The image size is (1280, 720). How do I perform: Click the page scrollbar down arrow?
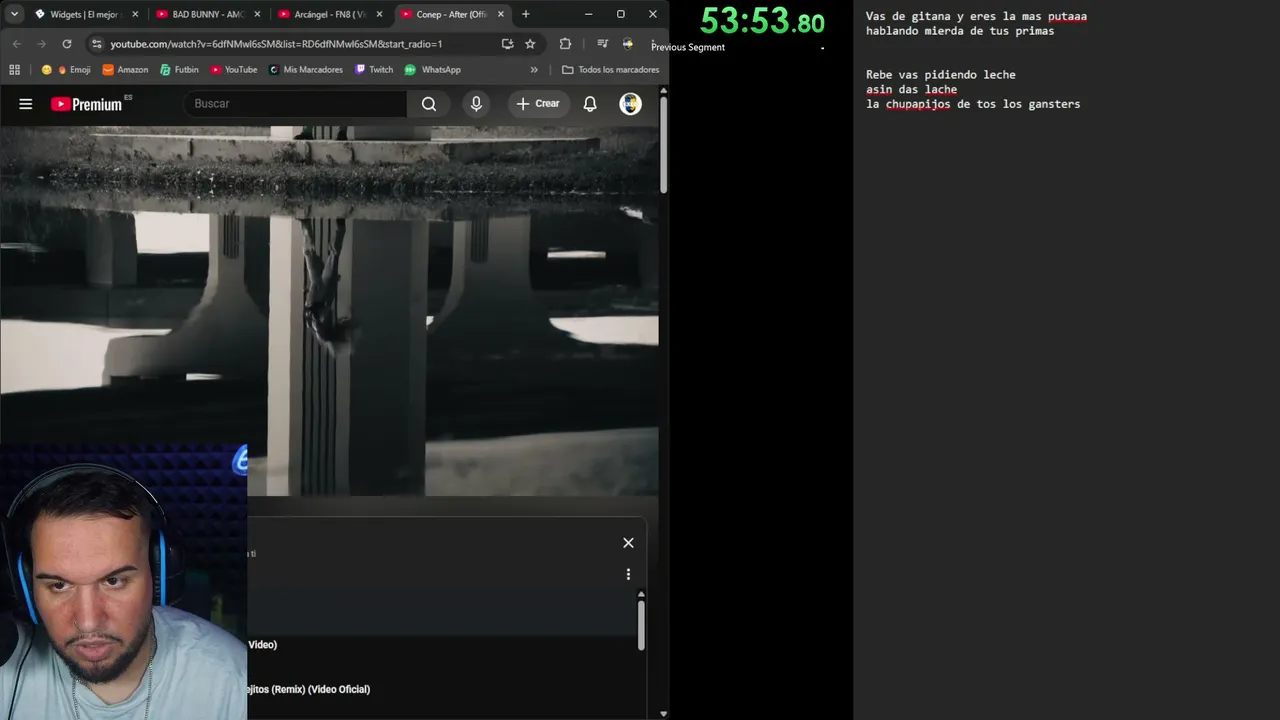tap(663, 714)
